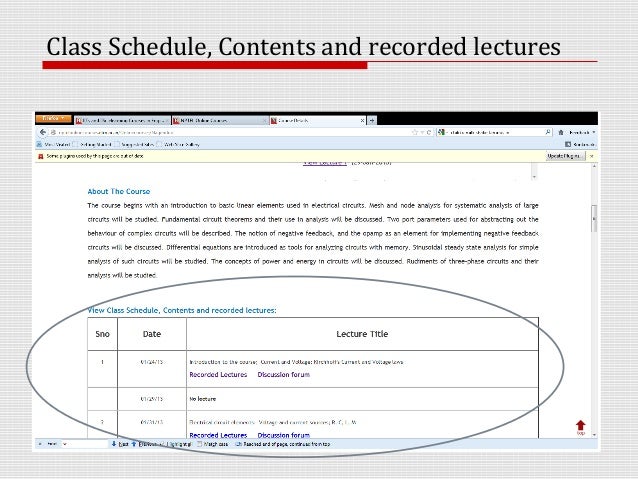Switch to the first browser tab
The height and width of the screenshot is (479, 638).
coord(122,120)
